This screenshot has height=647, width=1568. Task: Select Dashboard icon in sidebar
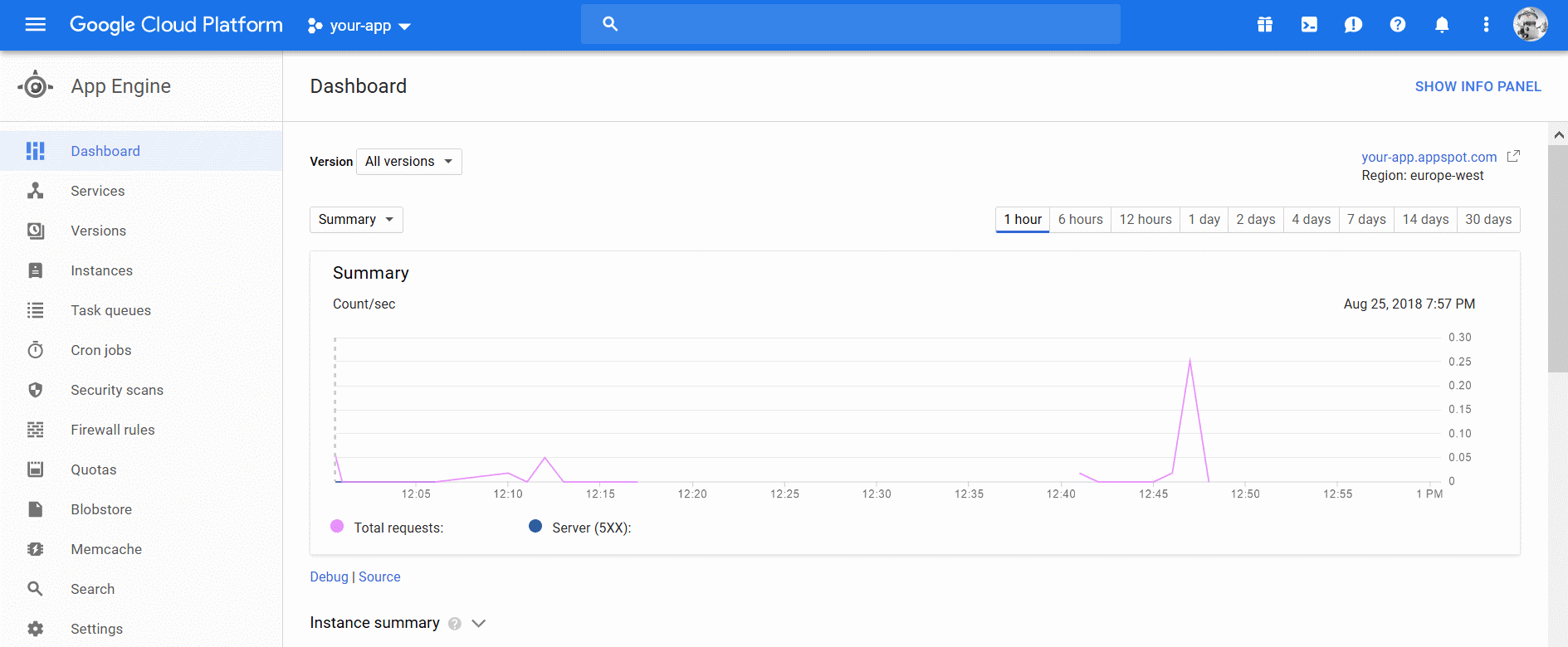[35, 151]
